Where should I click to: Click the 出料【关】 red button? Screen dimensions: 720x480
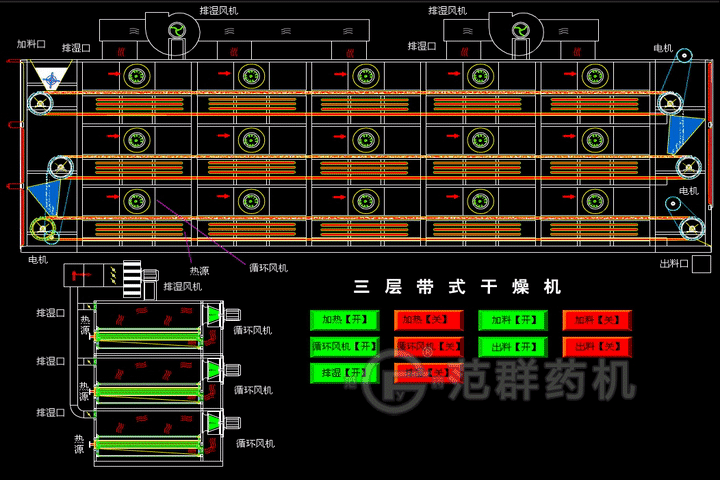coord(597,347)
